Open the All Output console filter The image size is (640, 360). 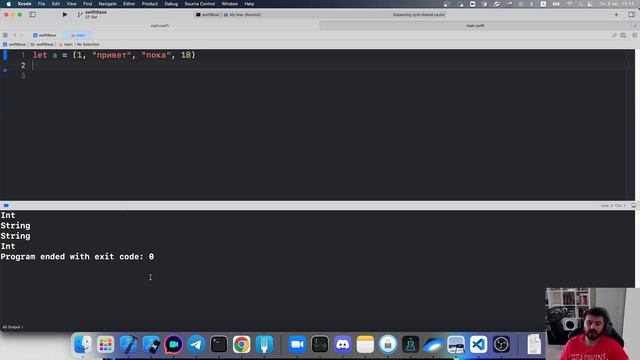coord(13,327)
